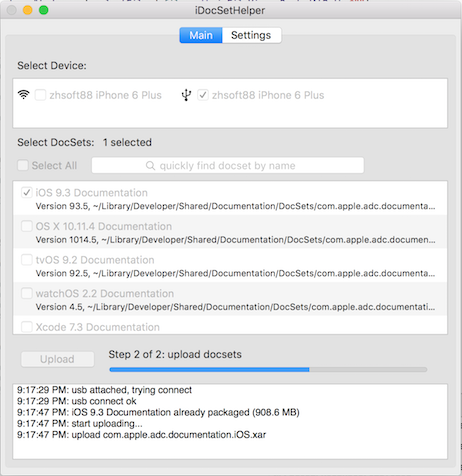Check the tvOS 9.2 Documentation docset
Viewport: 462px width, 476px height.
click(27, 260)
